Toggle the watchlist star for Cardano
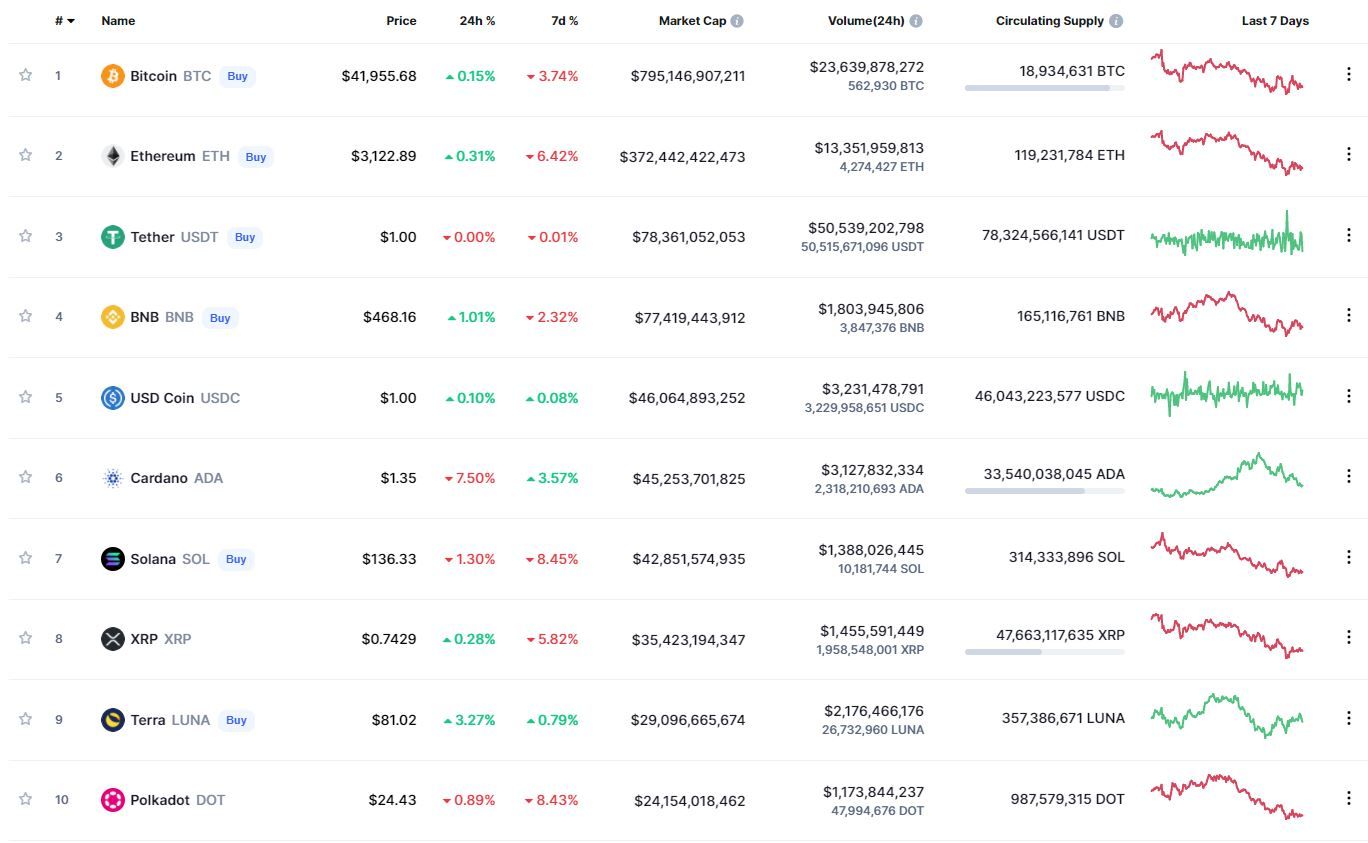Image resolution: width=1368 pixels, height=843 pixels. point(26,477)
